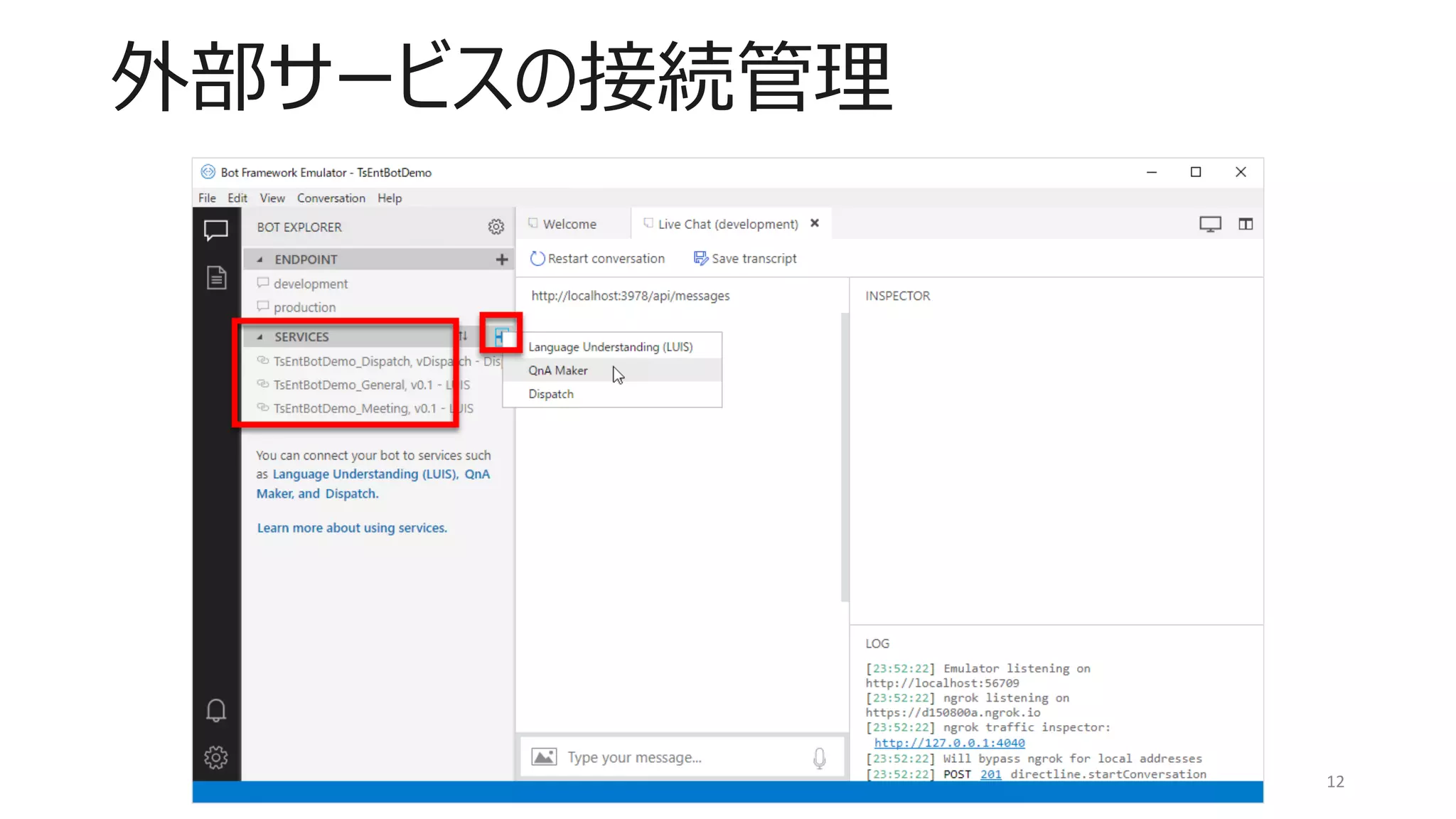
Task: Open the Edit menu
Action: [237, 198]
